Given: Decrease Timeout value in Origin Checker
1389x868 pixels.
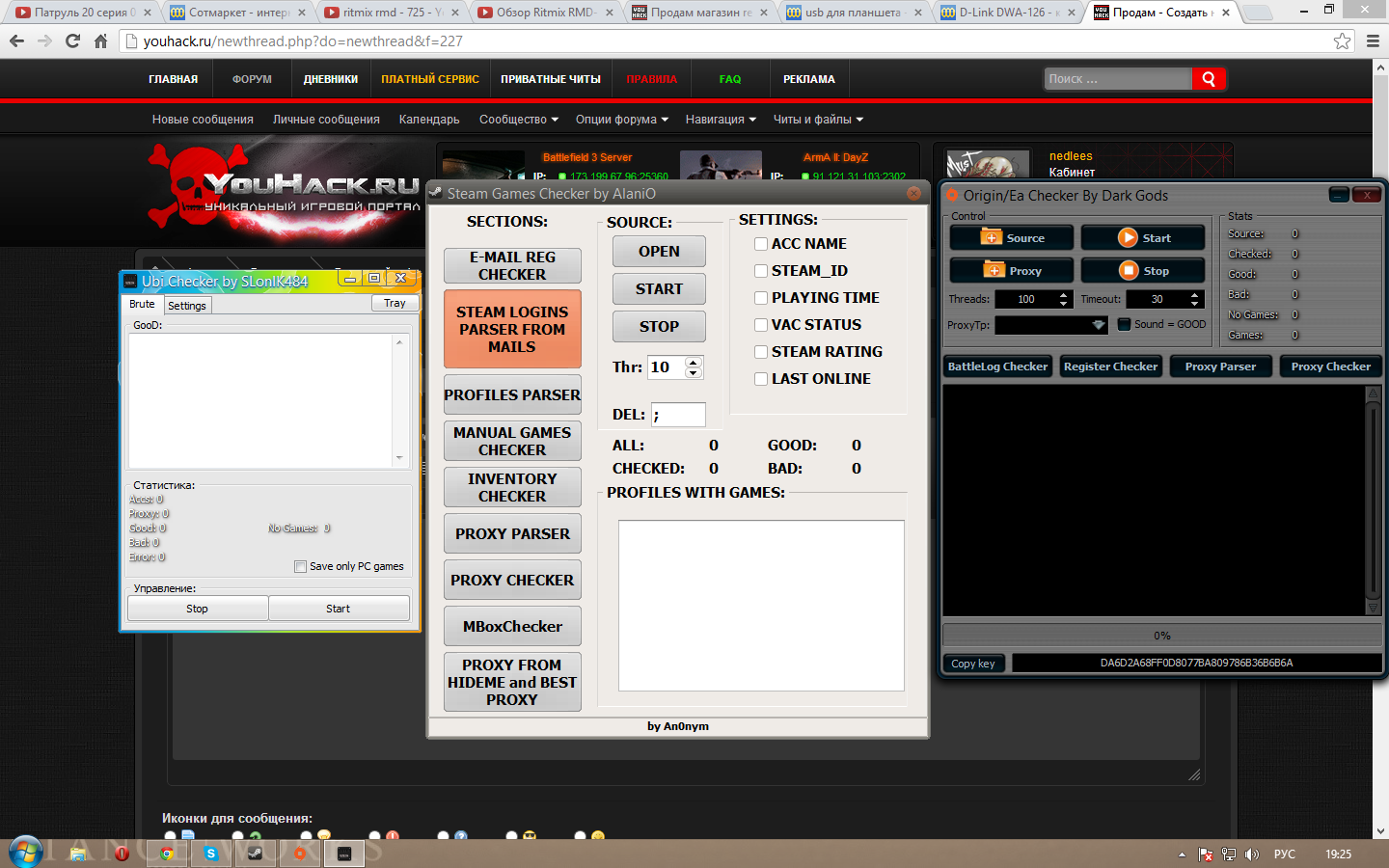Looking at the screenshot, I should click(1195, 304).
